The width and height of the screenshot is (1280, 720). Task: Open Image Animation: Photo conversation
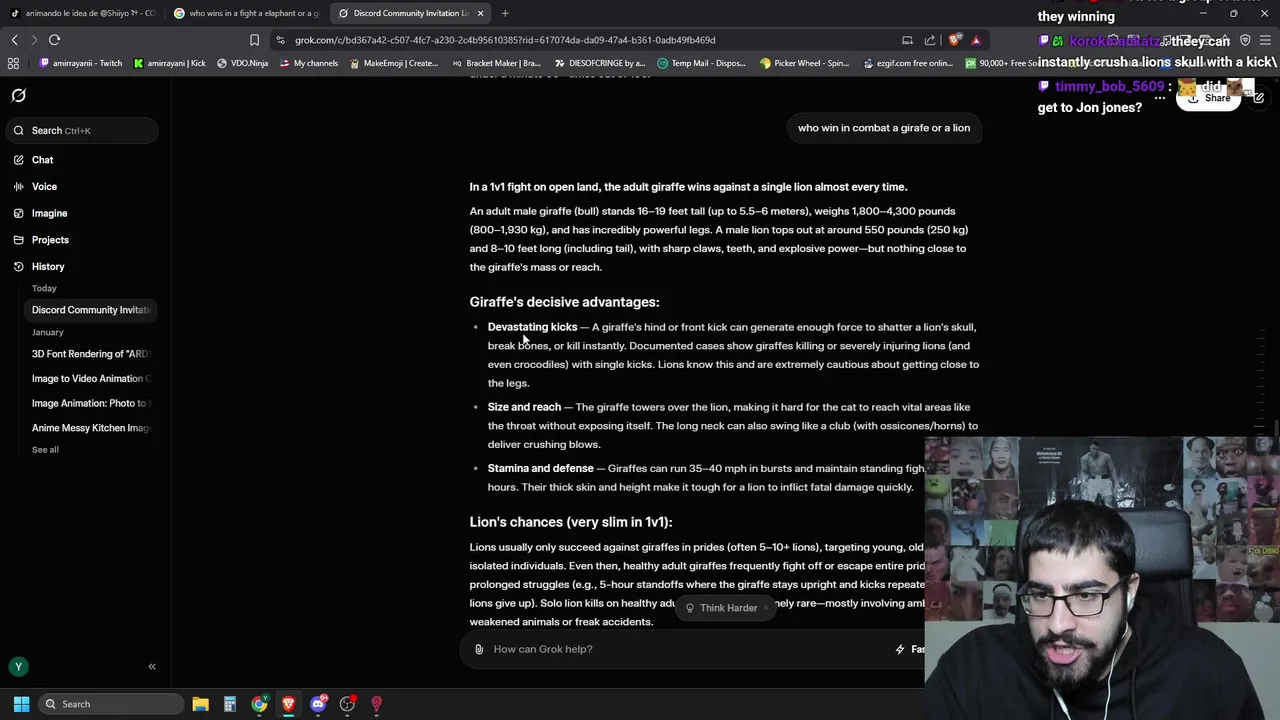[x=90, y=403]
